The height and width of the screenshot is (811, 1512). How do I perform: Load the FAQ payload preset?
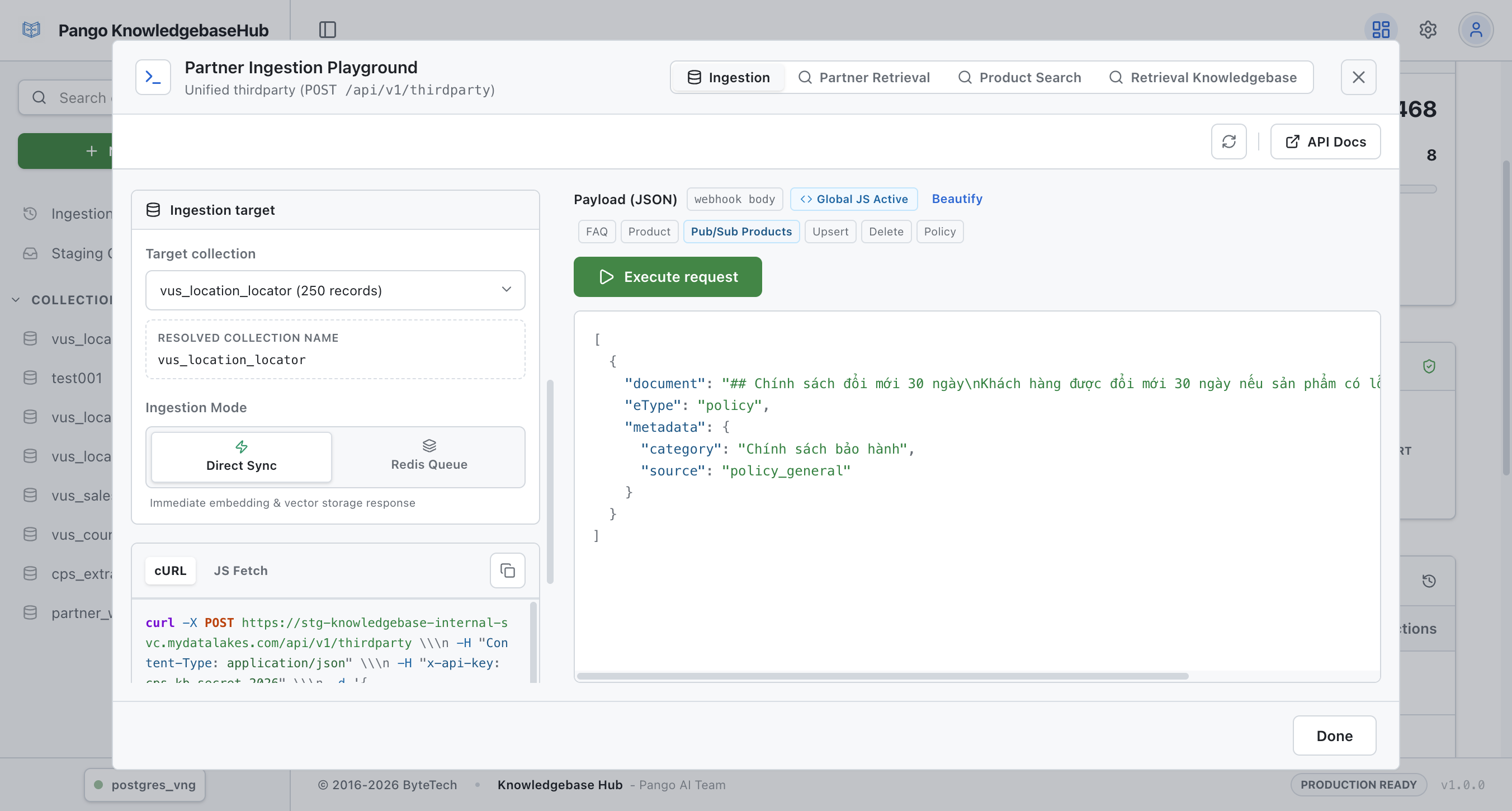(596, 232)
